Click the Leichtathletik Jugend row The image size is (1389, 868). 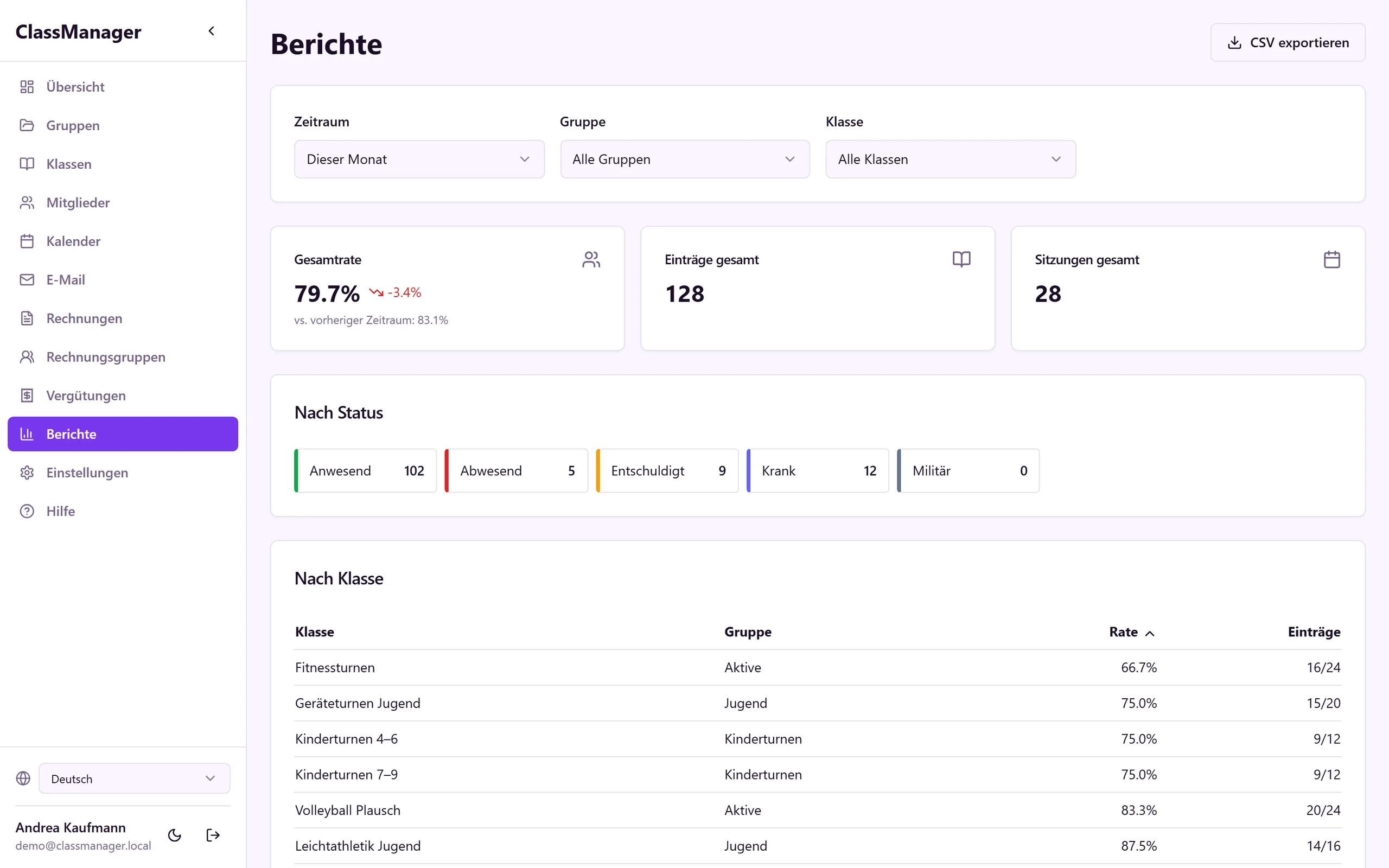click(817, 846)
